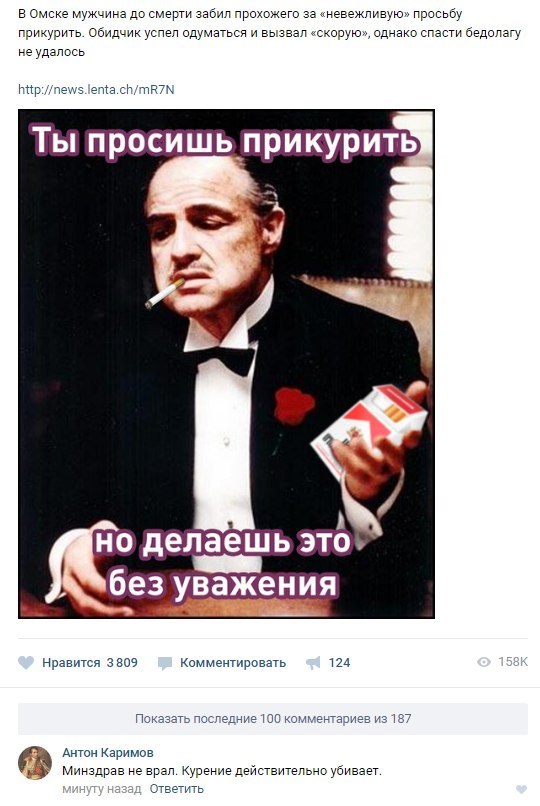The image size is (540, 806).
Task: Click the comment text Минздрав не врал
Action: pyautogui.click(x=222, y=771)
